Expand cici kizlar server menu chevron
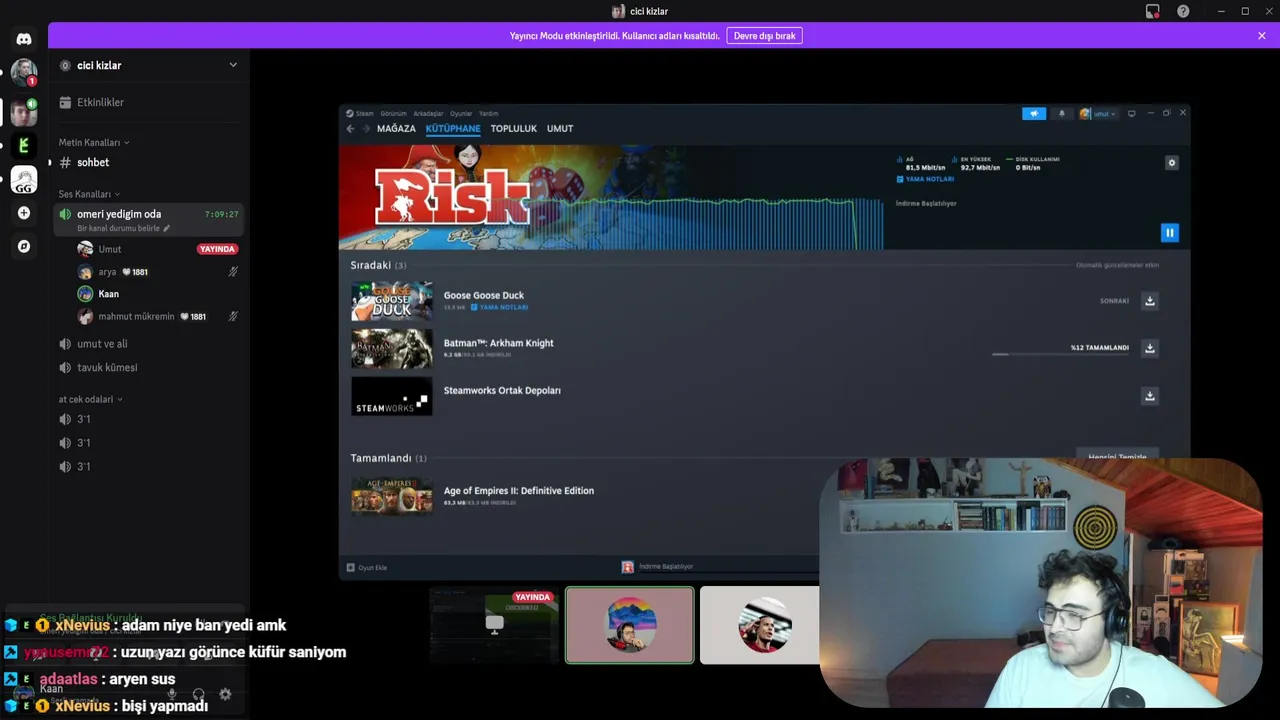The height and width of the screenshot is (720, 1280). click(233, 65)
